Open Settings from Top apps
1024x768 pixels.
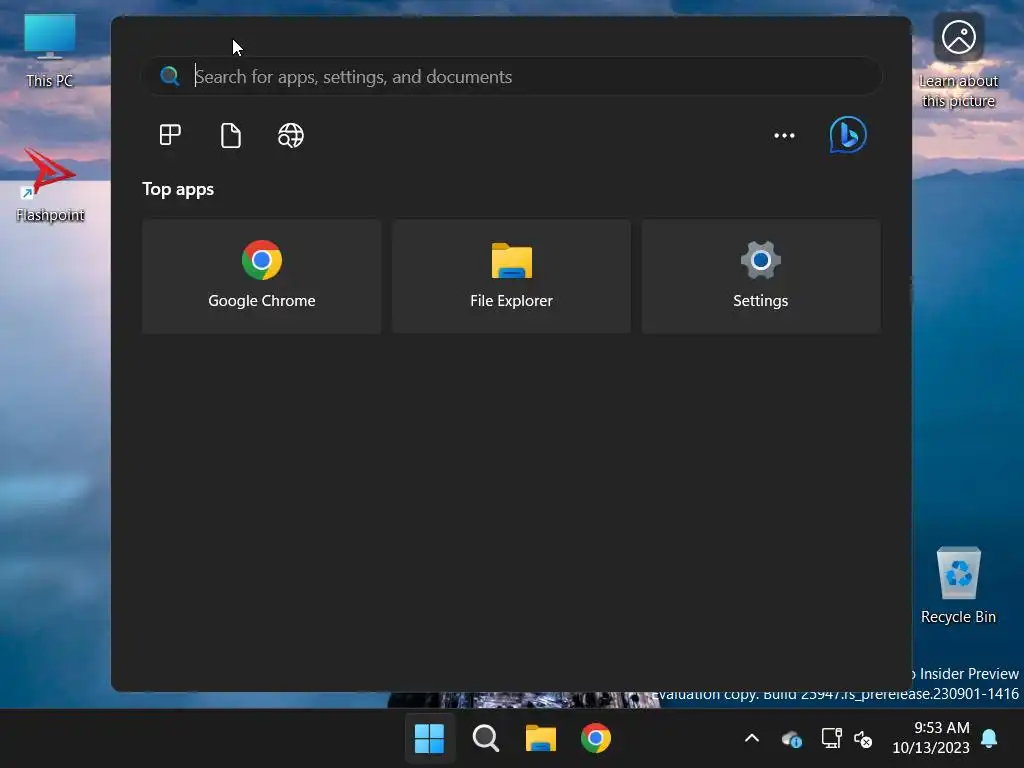tap(761, 276)
